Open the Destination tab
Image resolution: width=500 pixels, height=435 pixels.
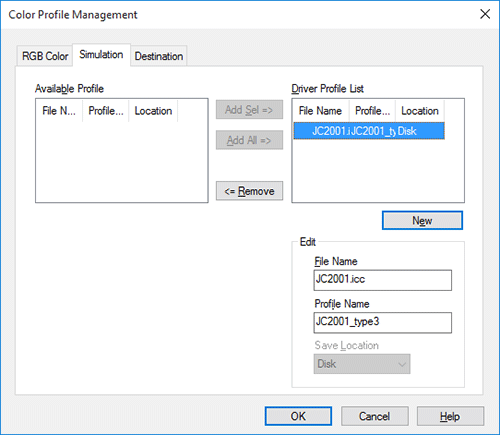click(x=159, y=56)
